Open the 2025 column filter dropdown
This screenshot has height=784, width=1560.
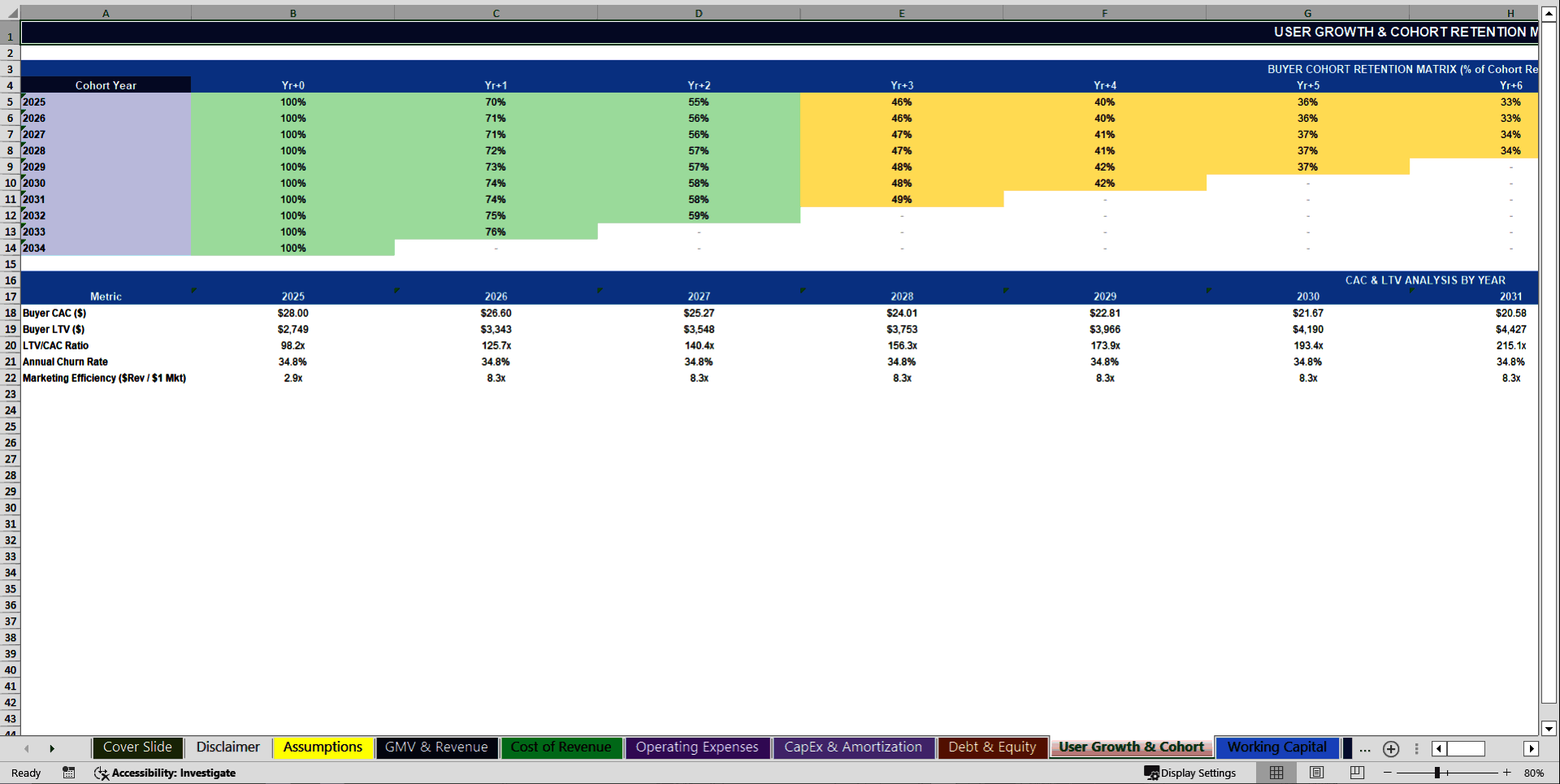(x=396, y=288)
